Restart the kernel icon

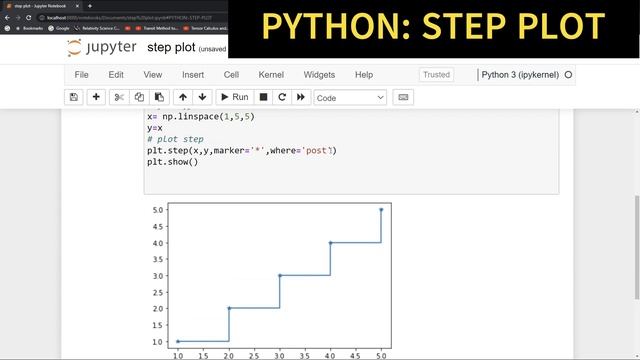(282, 97)
